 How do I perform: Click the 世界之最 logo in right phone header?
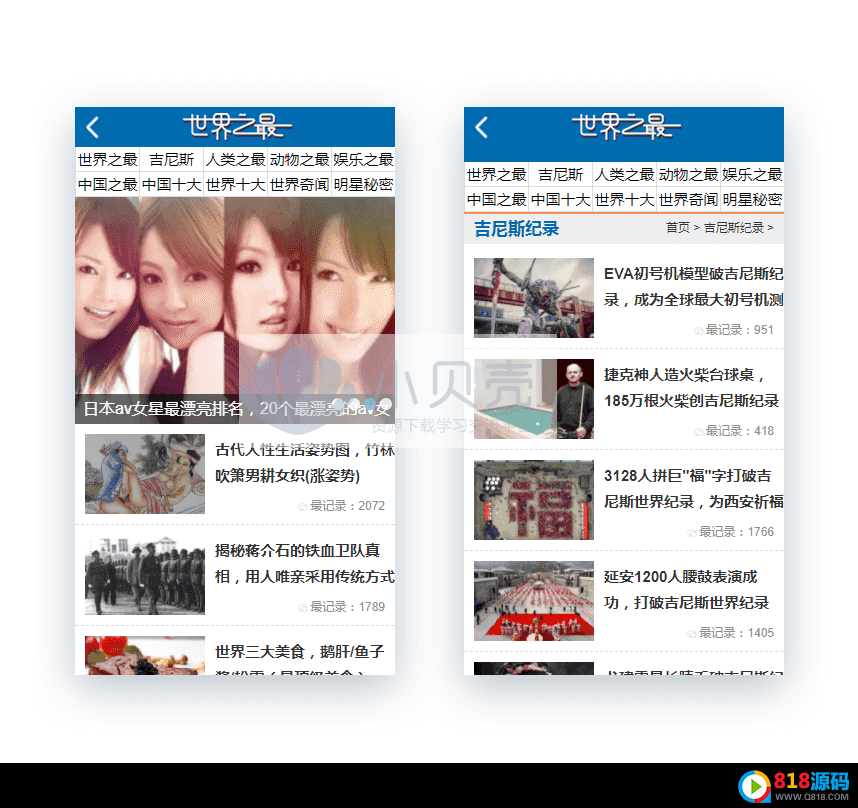coord(626,126)
